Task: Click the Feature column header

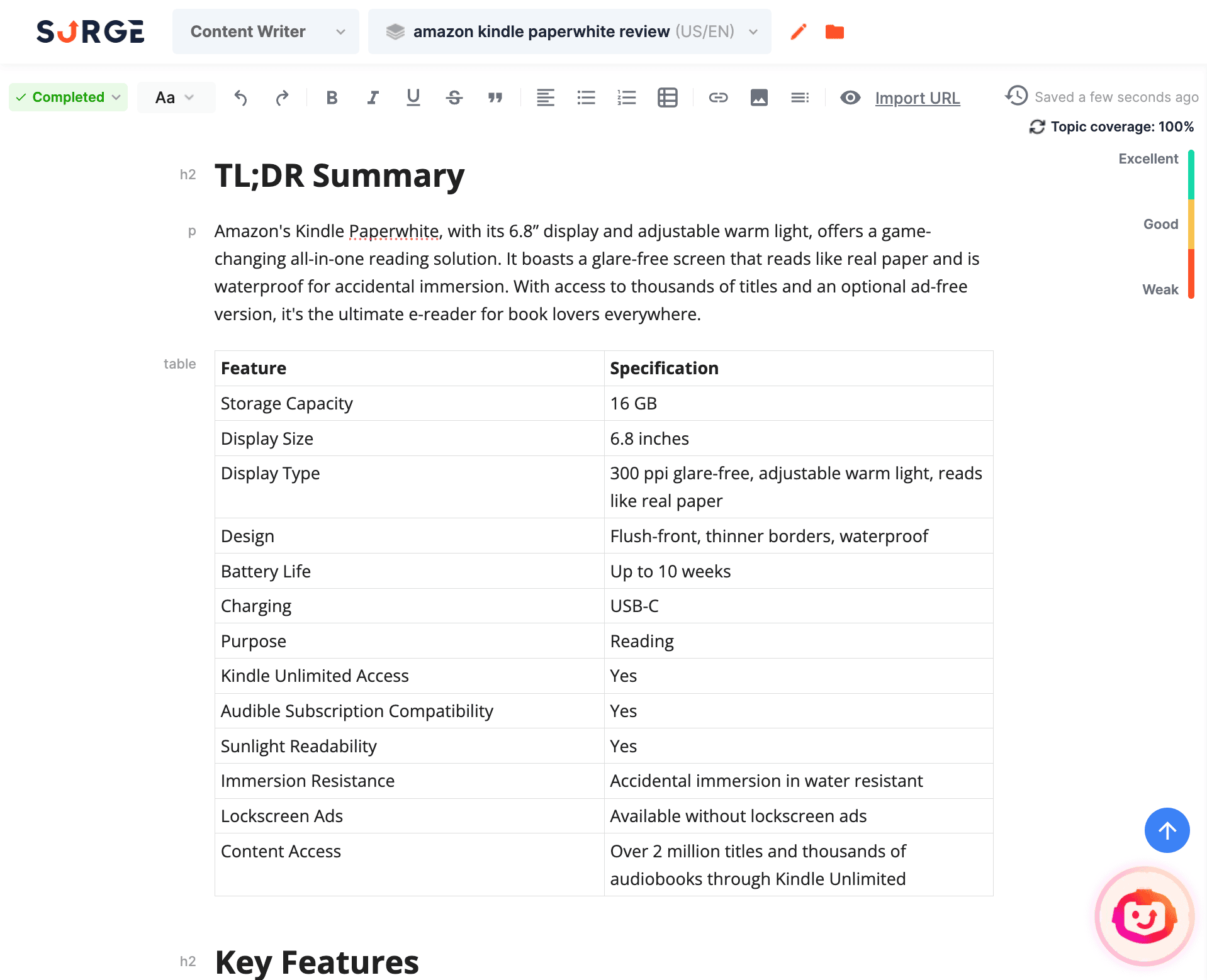Action: pos(409,369)
